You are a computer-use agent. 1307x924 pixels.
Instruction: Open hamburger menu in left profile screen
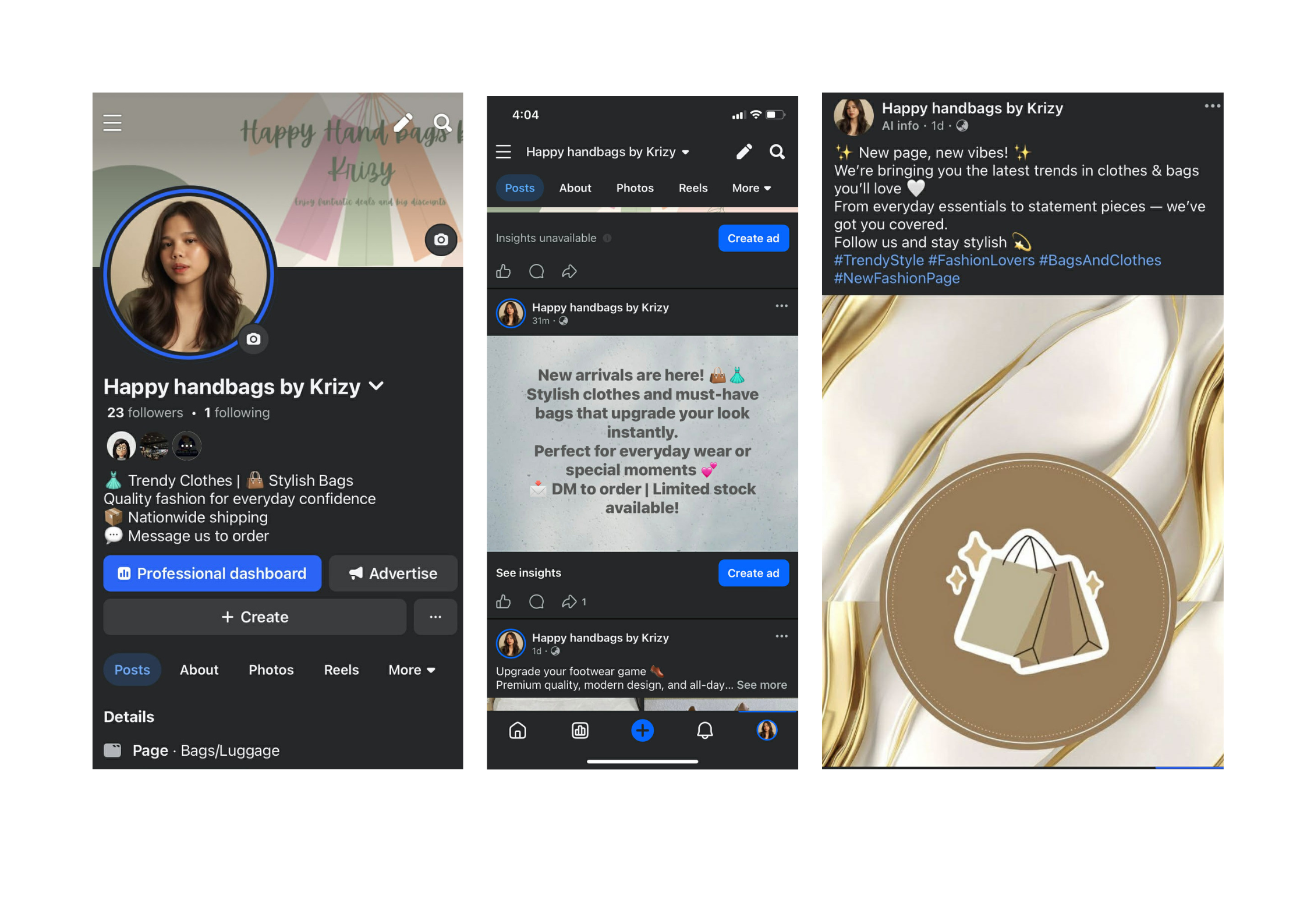[x=112, y=123]
